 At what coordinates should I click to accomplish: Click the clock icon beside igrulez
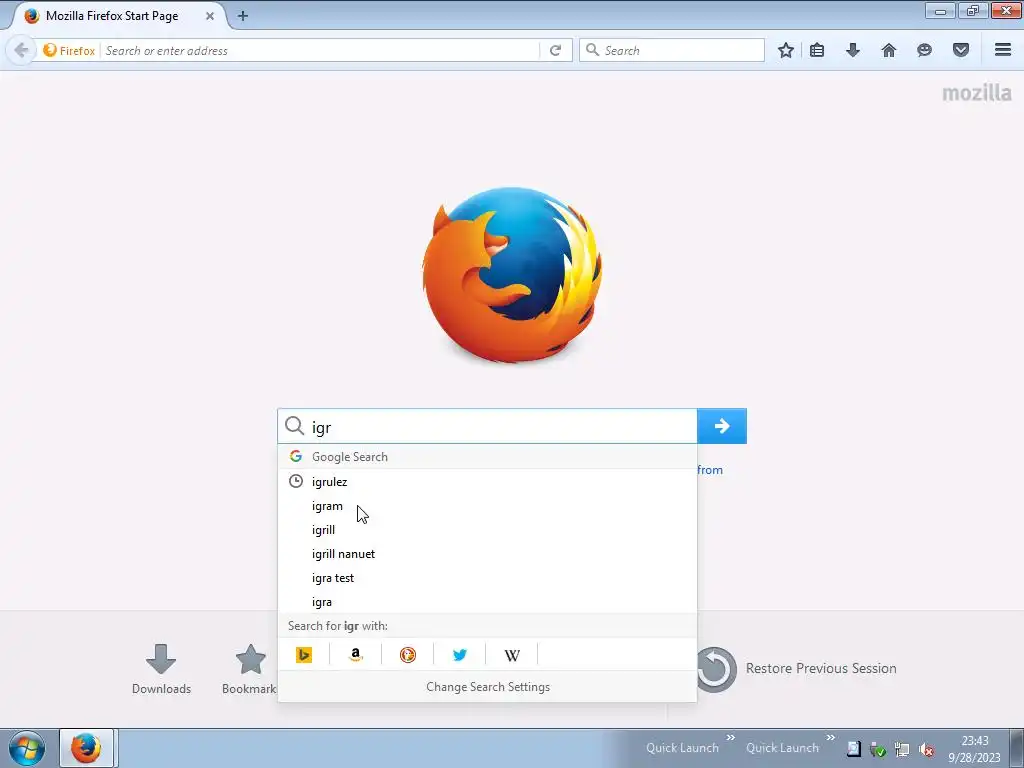coord(296,481)
